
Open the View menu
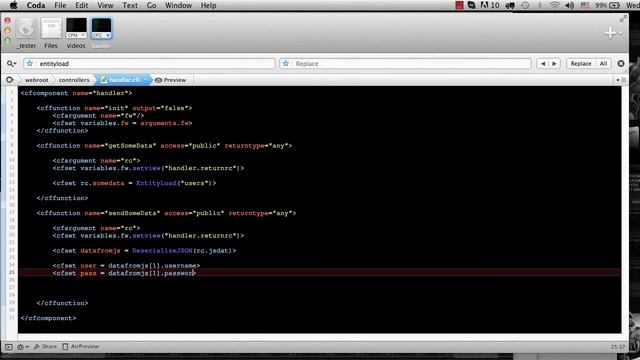tap(105, 5)
